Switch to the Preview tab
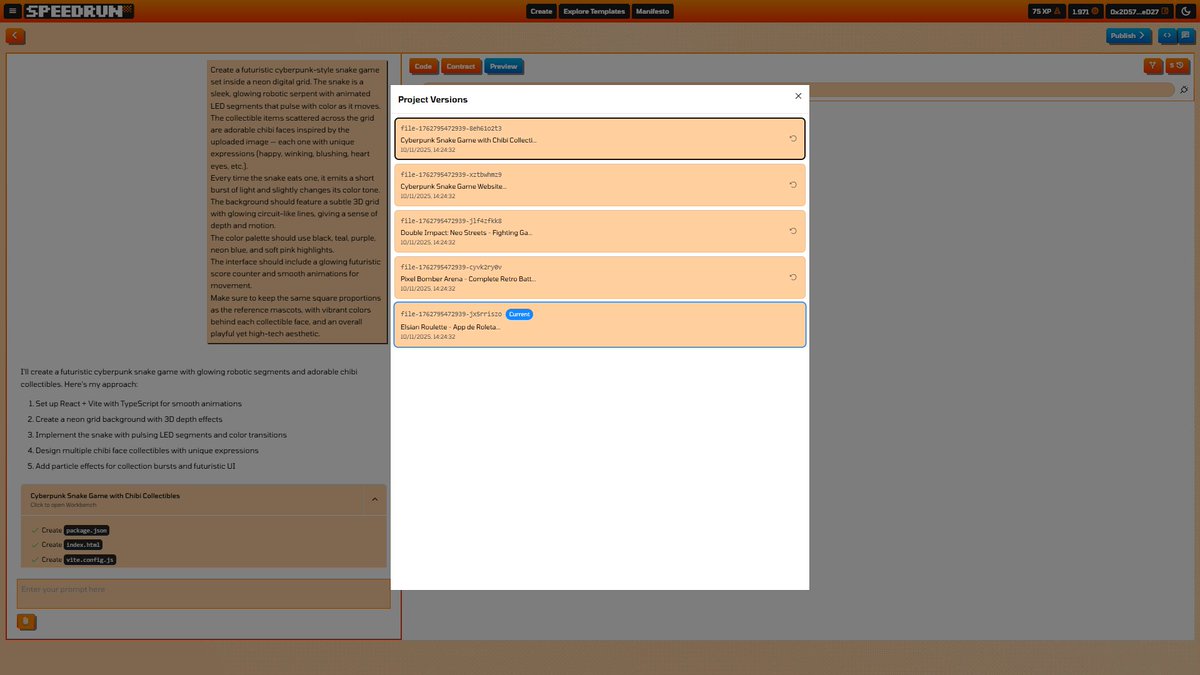Screen dimensions: 1200x675 point(504,67)
